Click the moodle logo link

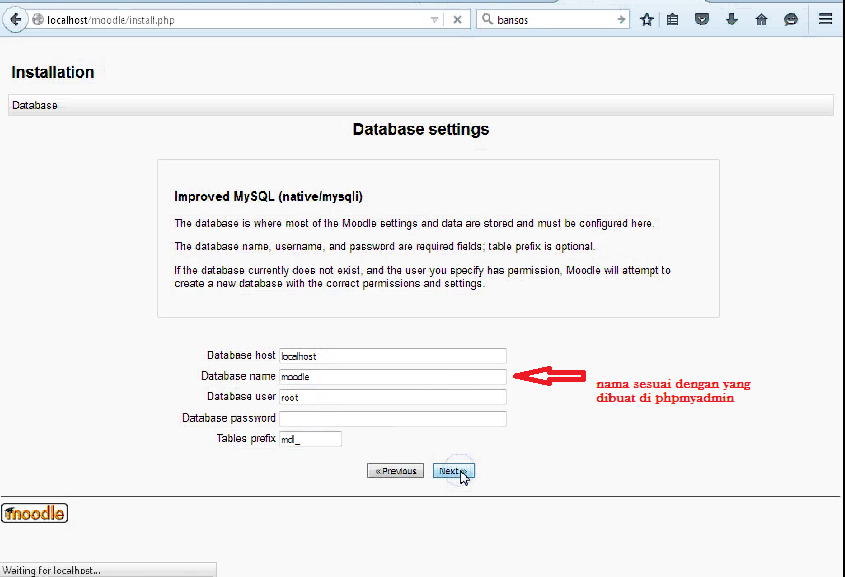point(34,512)
